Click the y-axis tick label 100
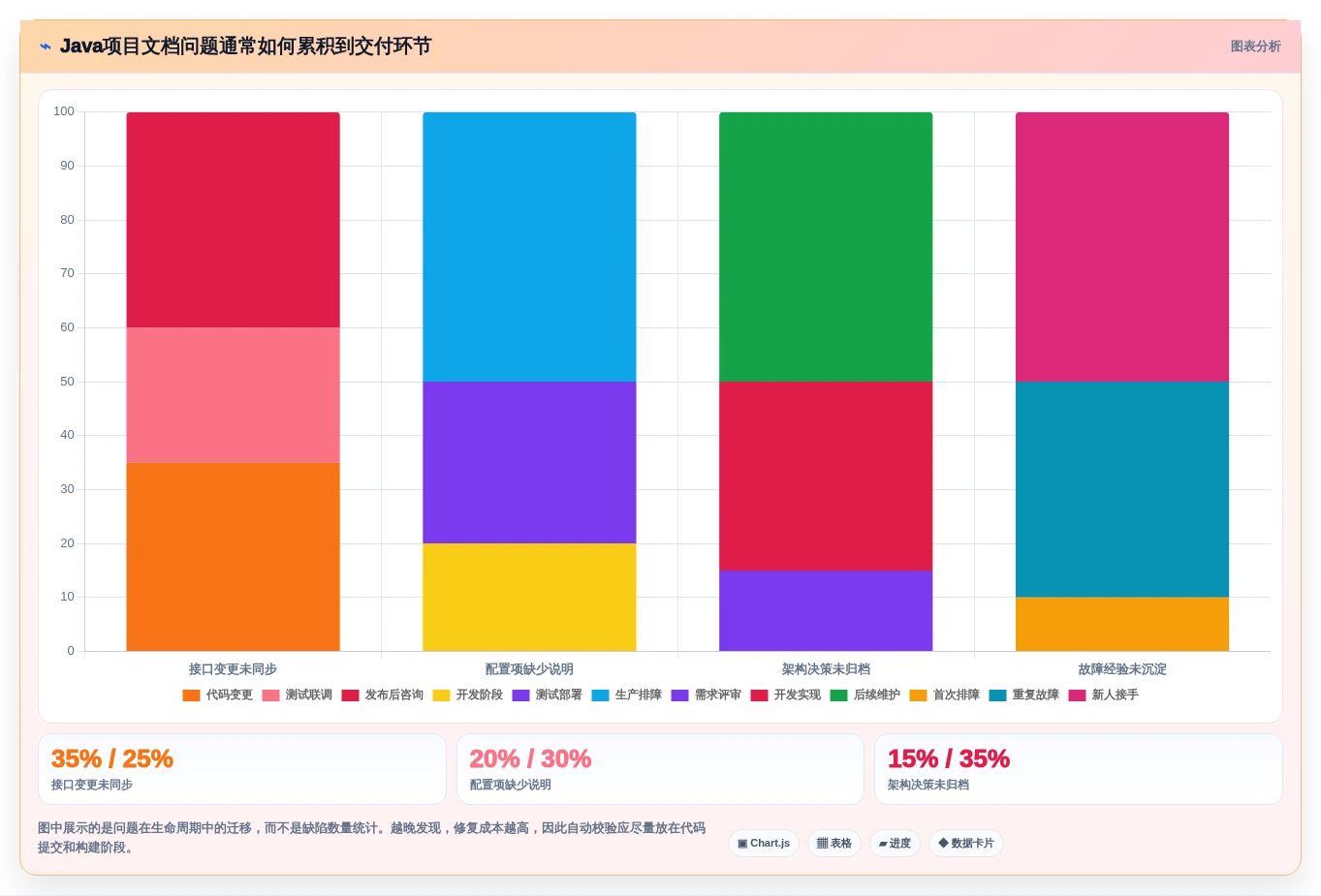 (x=64, y=111)
